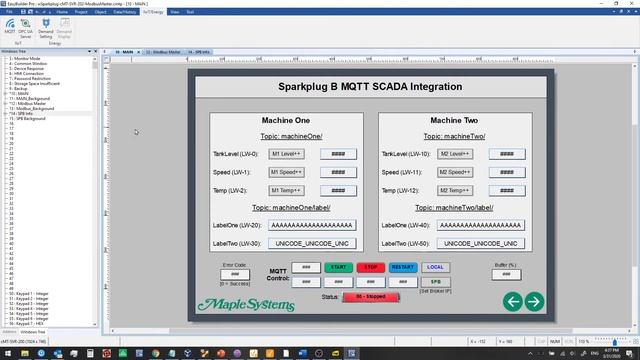
Task: Click the green right arrow navigation button
Action: coord(534,302)
